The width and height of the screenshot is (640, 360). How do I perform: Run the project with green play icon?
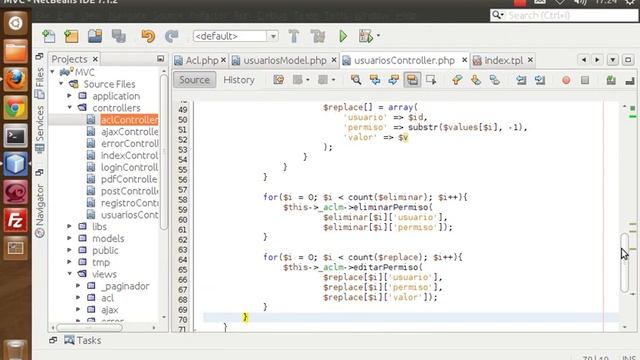(343, 36)
